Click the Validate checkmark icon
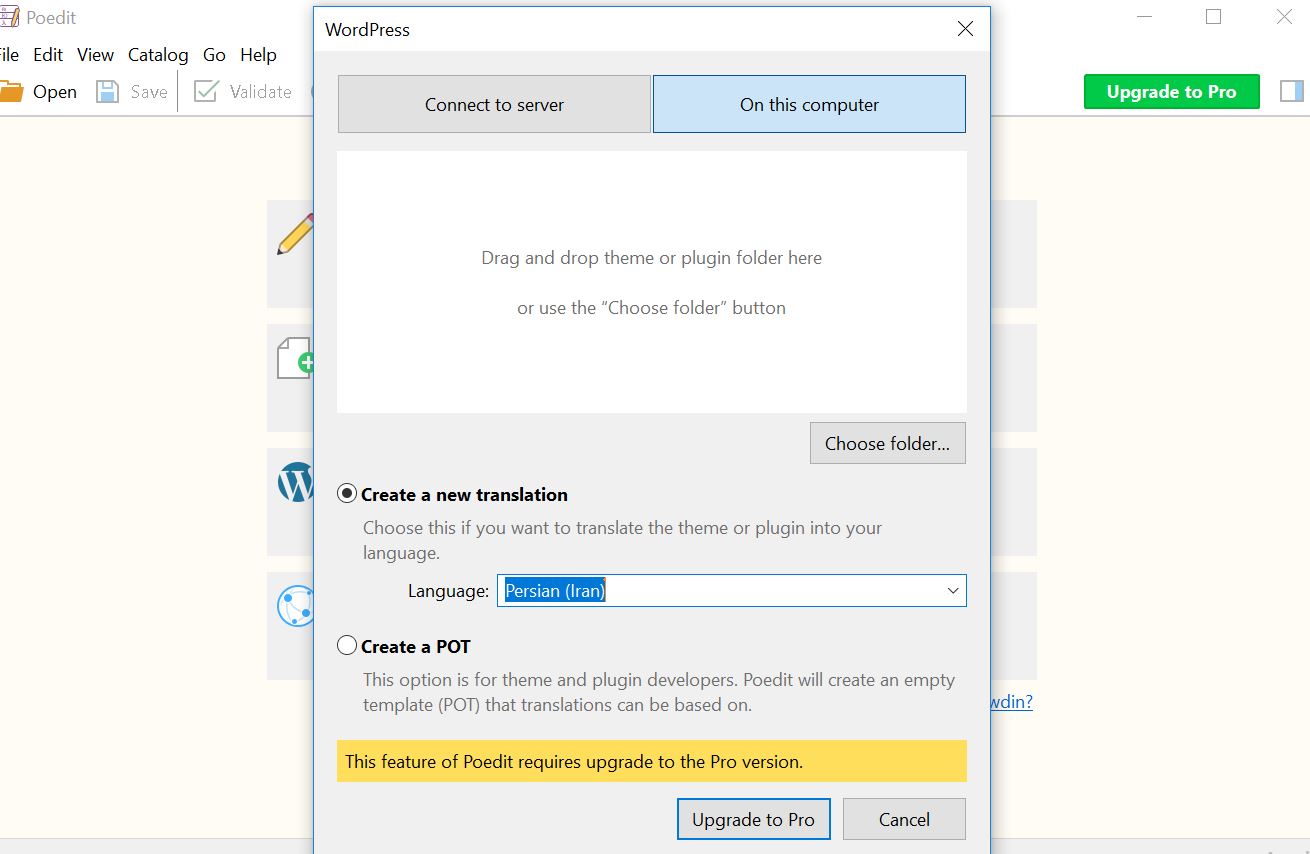This screenshot has height=854, width=1310. pos(206,92)
